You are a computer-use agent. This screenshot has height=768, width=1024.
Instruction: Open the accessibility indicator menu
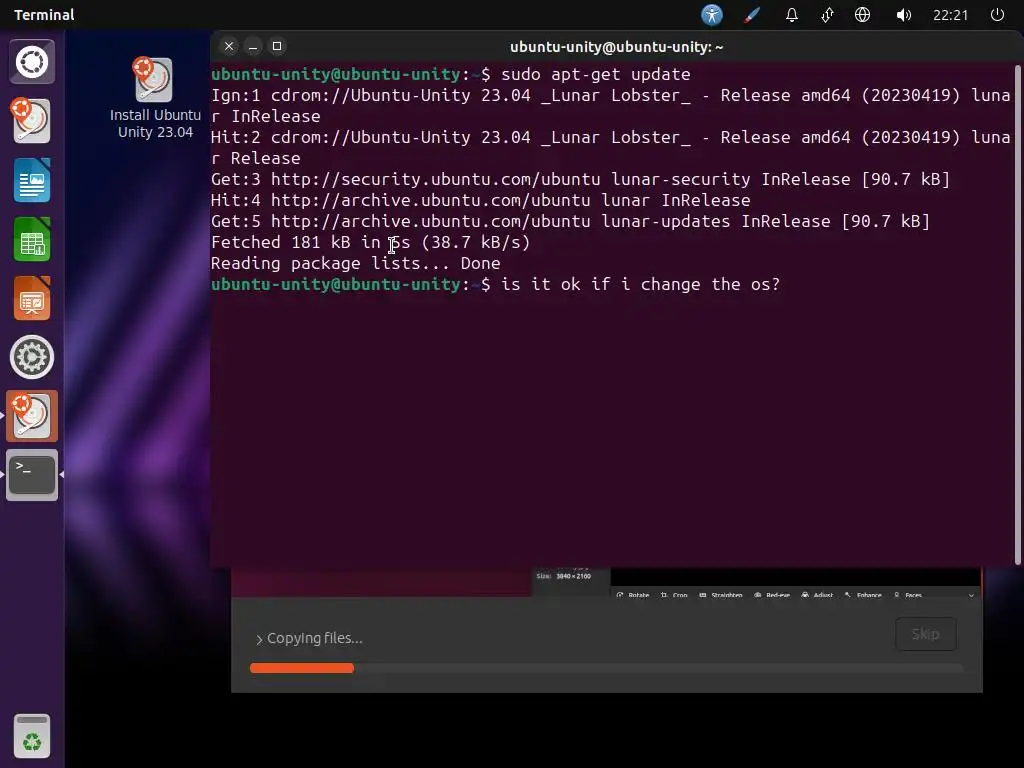click(712, 14)
